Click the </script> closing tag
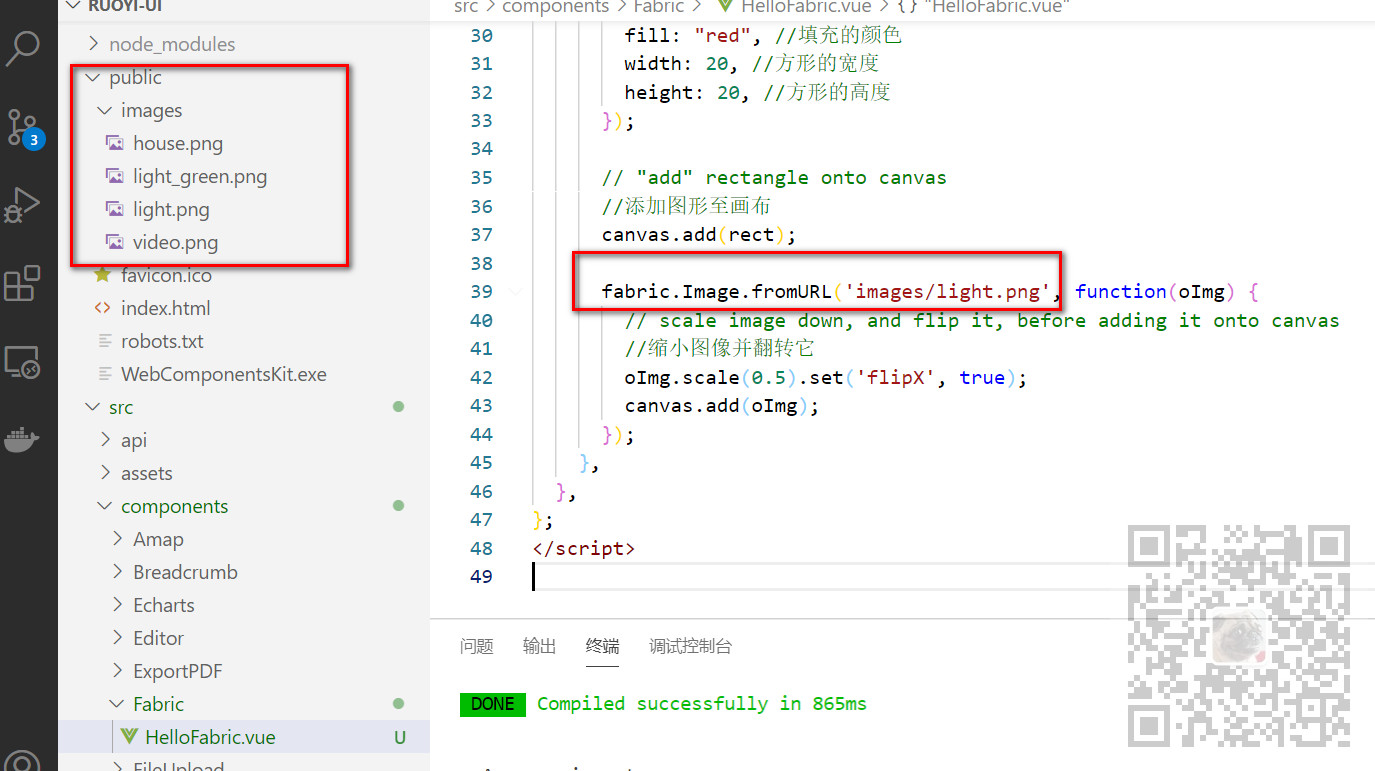The image size is (1375, 771). click(584, 548)
